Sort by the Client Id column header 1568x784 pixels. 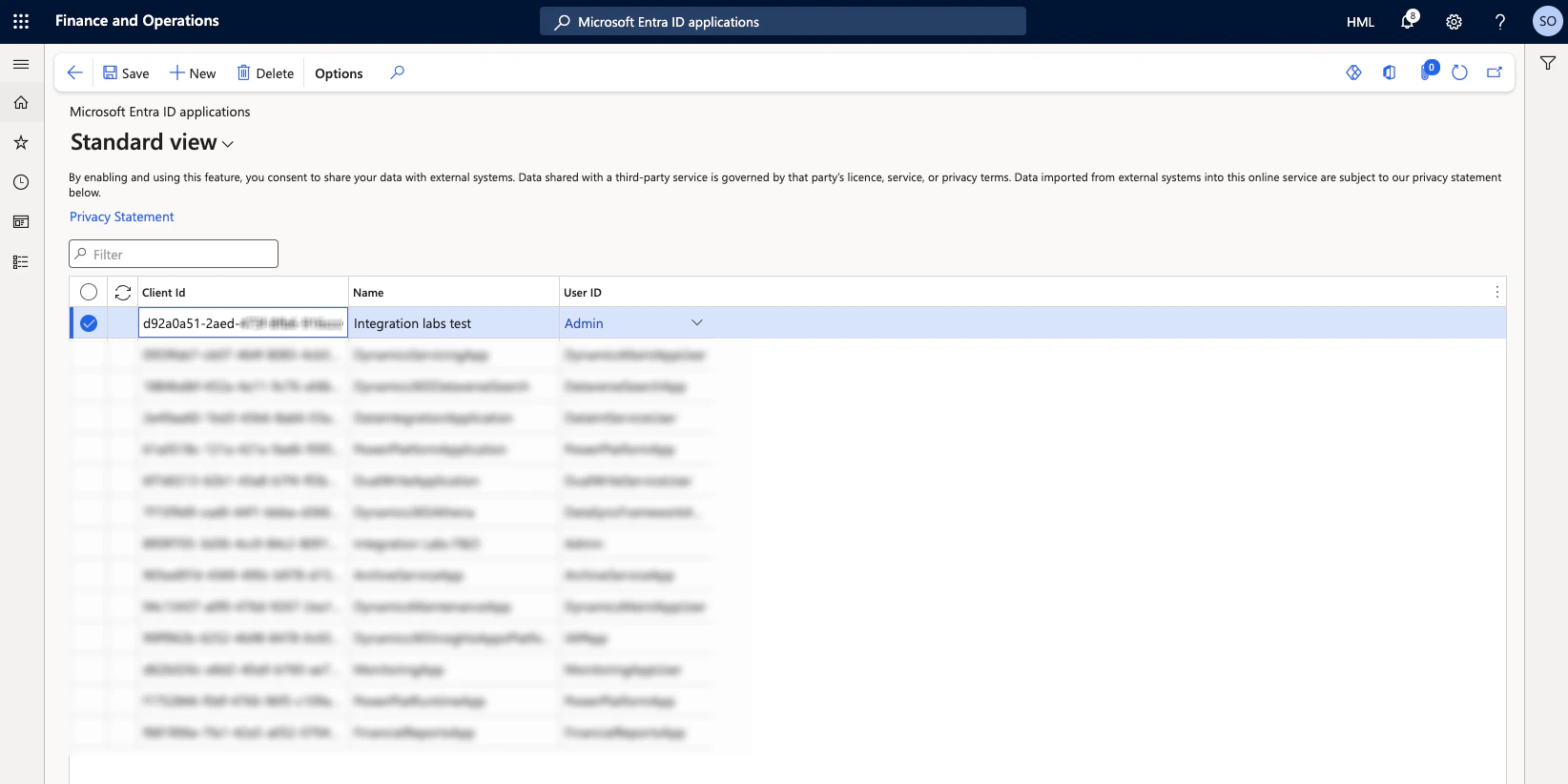point(243,293)
